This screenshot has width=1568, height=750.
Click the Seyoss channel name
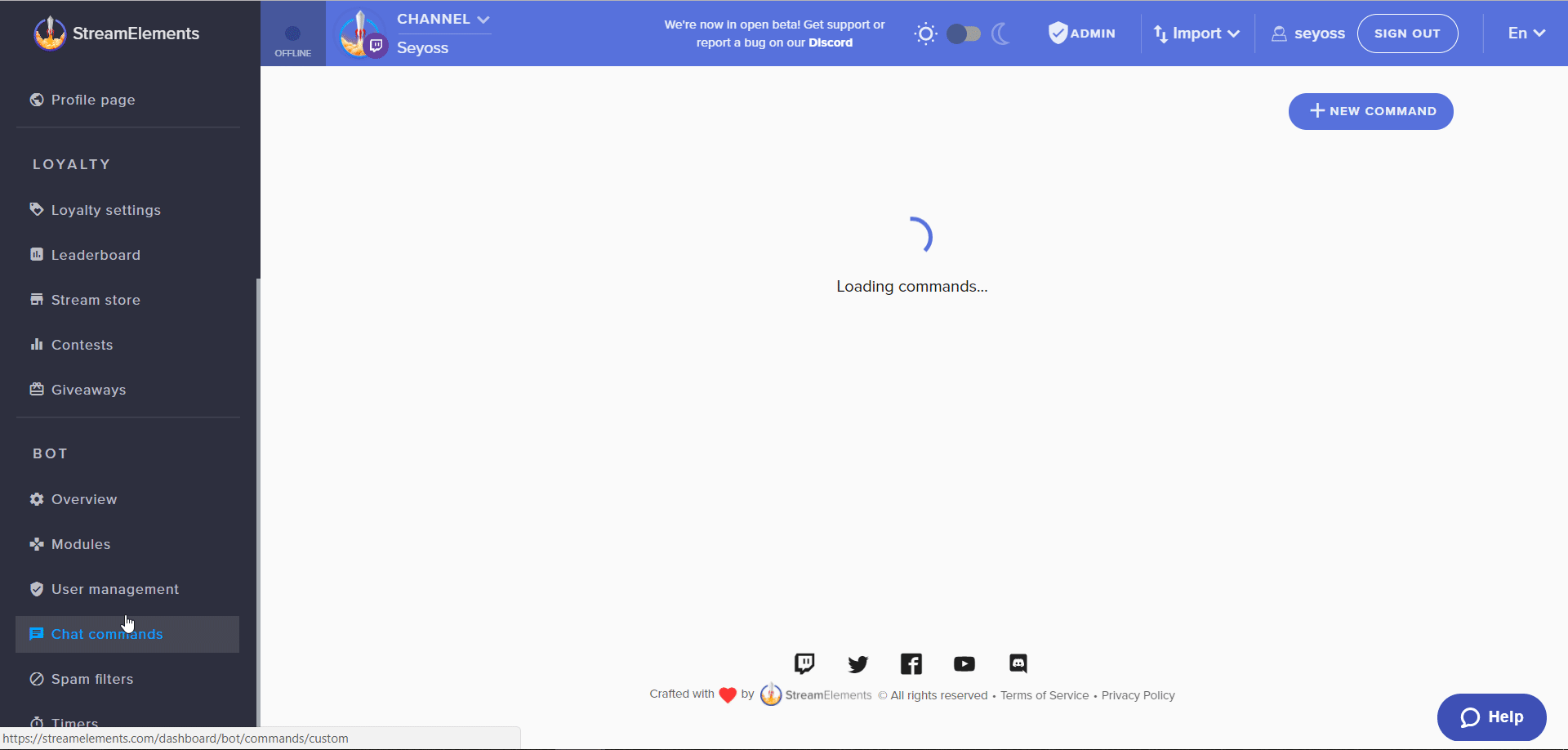point(422,47)
